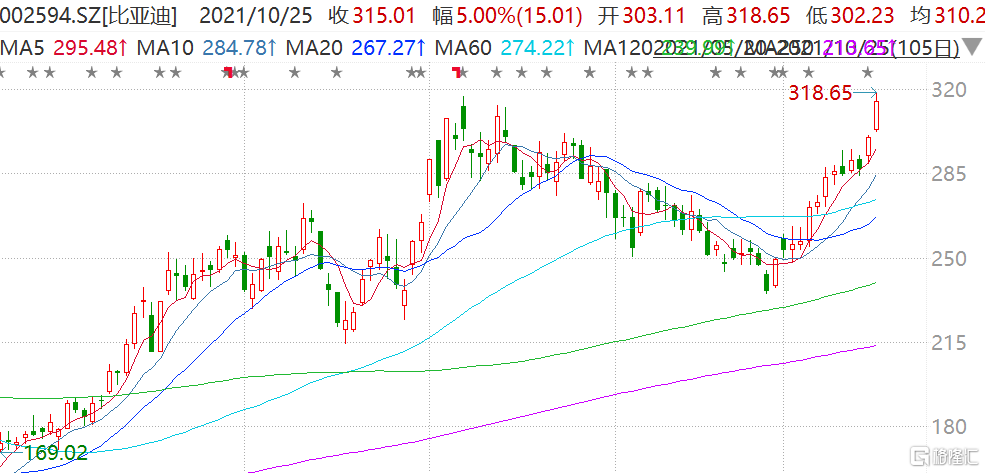Image resolution: width=985 pixels, height=473 pixels.
Task: Click the change value 5.00%(15.01)
Action: (x=519, y=16)
